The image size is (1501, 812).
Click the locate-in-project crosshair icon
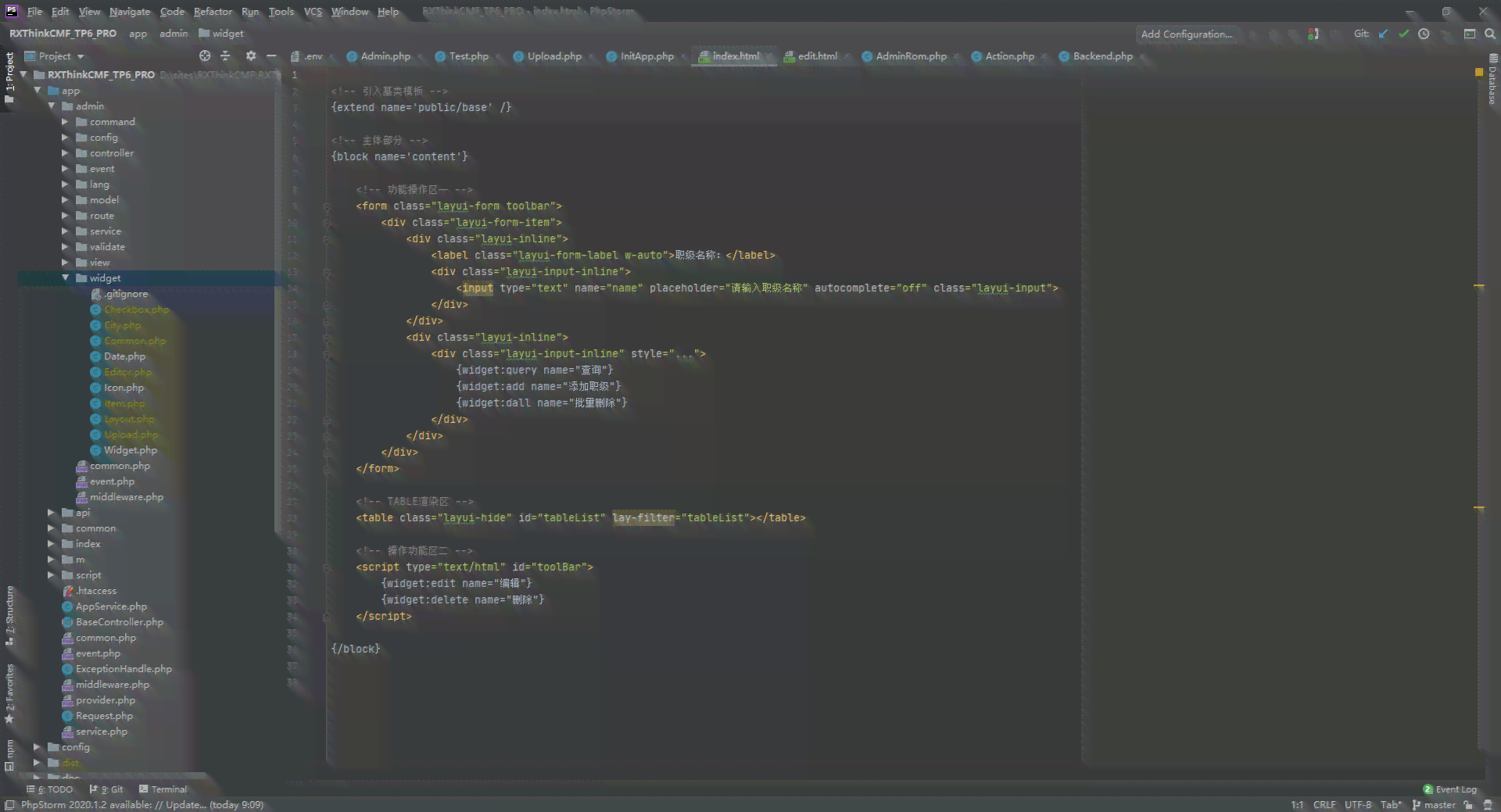(205, 55)
